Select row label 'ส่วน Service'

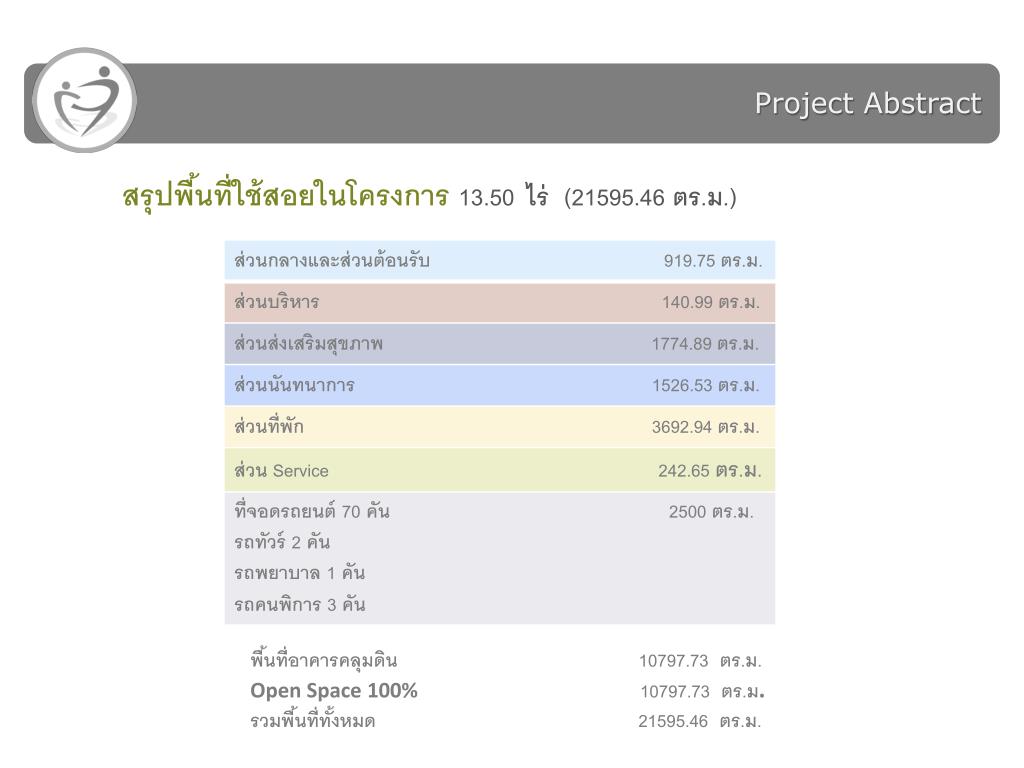click(x=281, y=471)
